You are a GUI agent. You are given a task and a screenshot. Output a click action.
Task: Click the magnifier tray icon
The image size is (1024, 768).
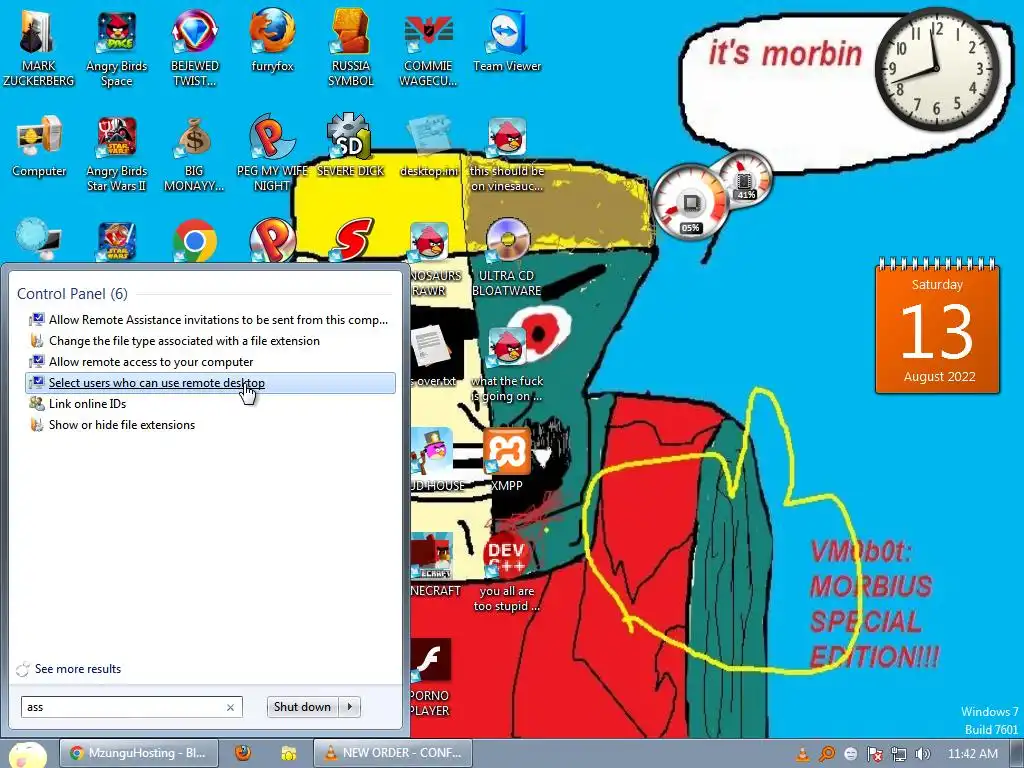point(827,754)
